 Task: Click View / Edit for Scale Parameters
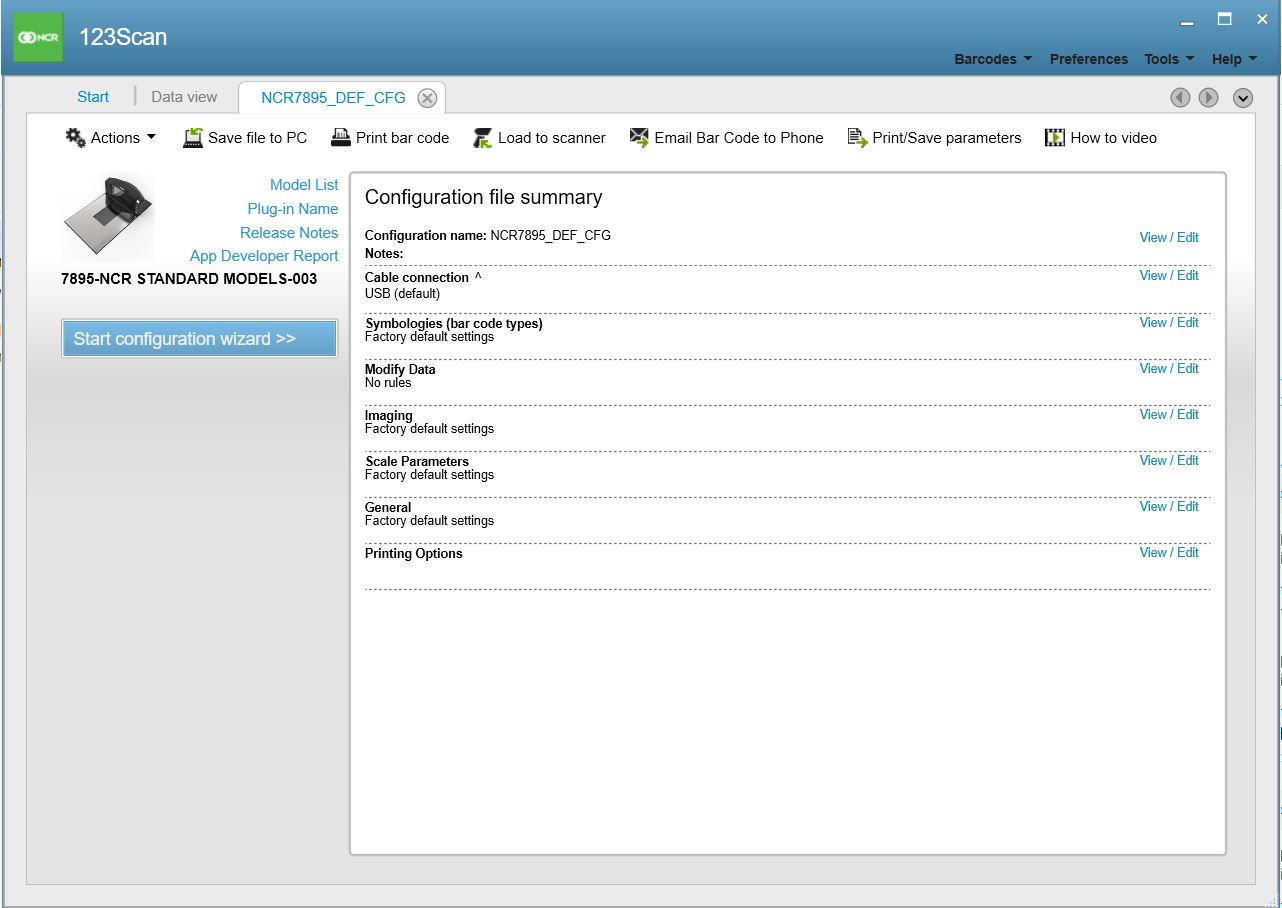click(x=1169, y=460)
